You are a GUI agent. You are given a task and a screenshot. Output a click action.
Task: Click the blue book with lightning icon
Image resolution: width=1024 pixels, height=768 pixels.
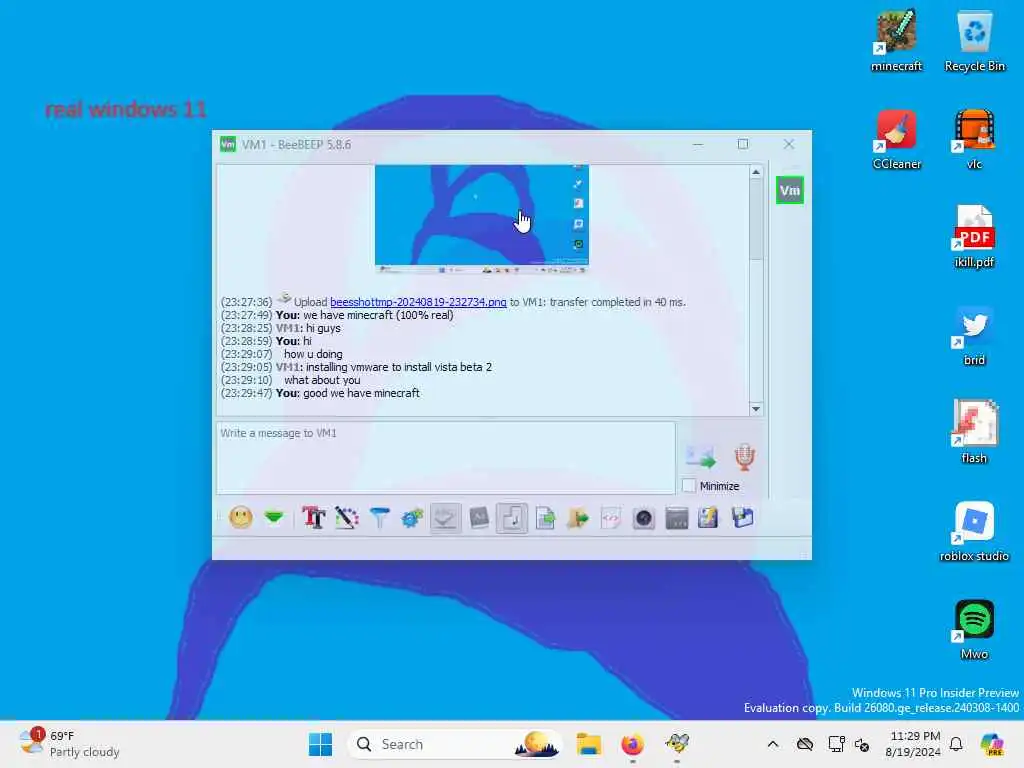coord(709,518)
